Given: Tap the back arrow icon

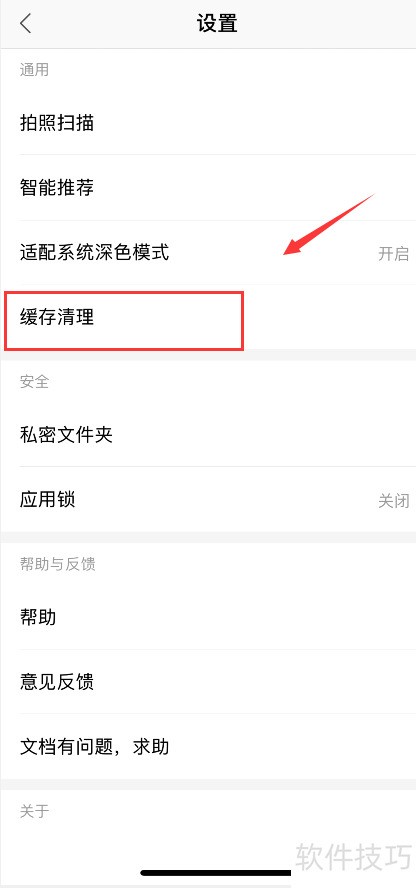Looking at the screenshot, I should [x=25, y=24].
